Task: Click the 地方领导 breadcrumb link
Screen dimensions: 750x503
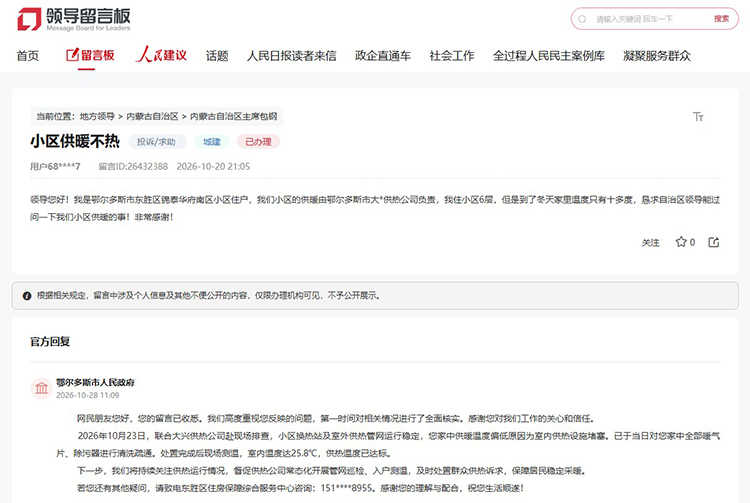Action: pyautogui.click(x=97, y=117)
